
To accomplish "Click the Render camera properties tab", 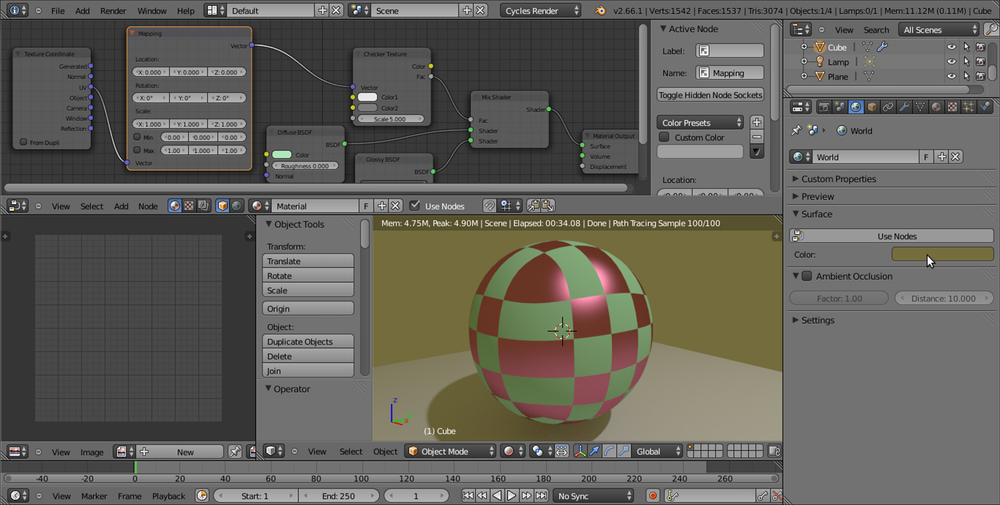I will pos(823,107).
